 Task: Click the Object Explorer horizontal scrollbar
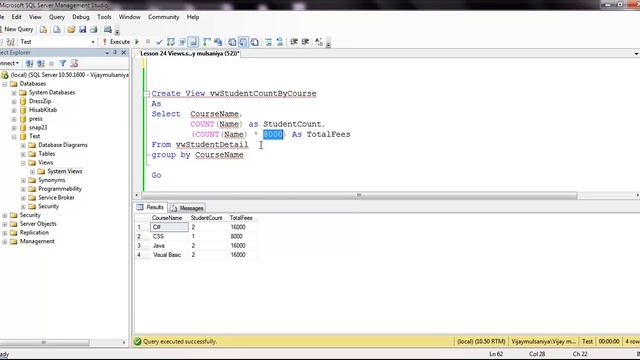click(44, 342)
